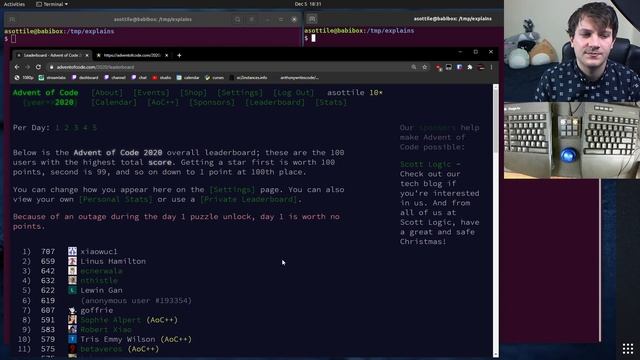Click new tab icon in left terminal

pyautogui.click(x=12, y=19)
